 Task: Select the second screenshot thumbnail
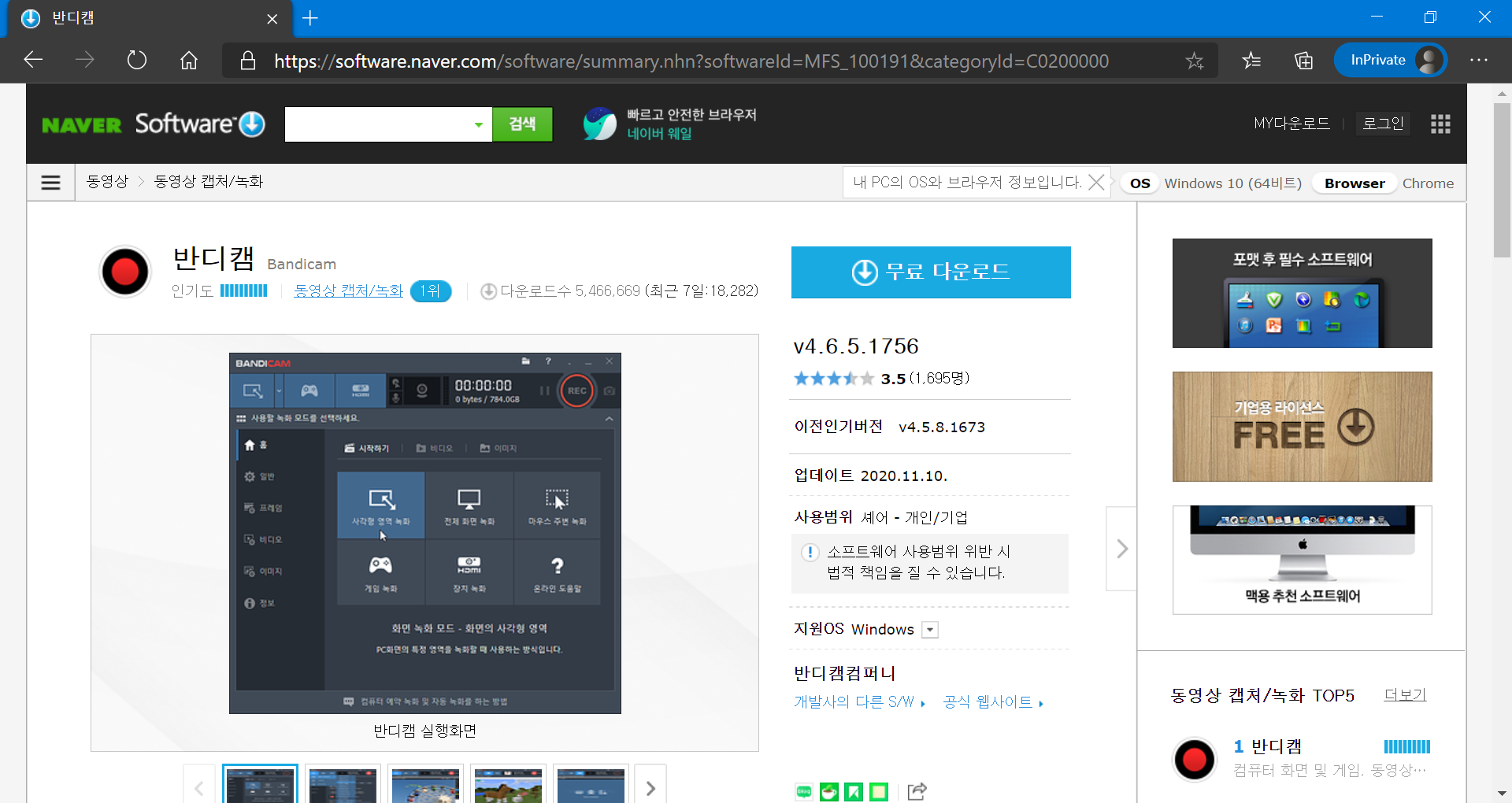click(x=343, y=785)
